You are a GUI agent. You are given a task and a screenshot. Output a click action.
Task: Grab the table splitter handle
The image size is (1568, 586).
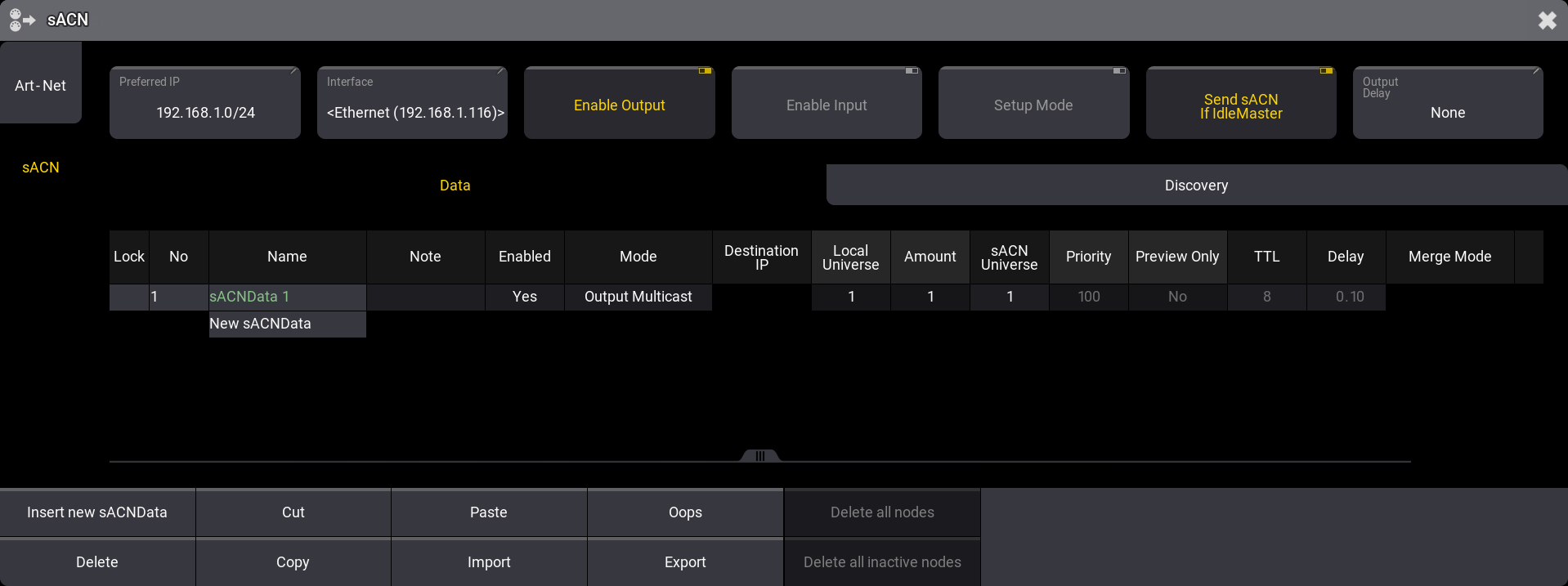pyautogui.click(x=759, y=456)
